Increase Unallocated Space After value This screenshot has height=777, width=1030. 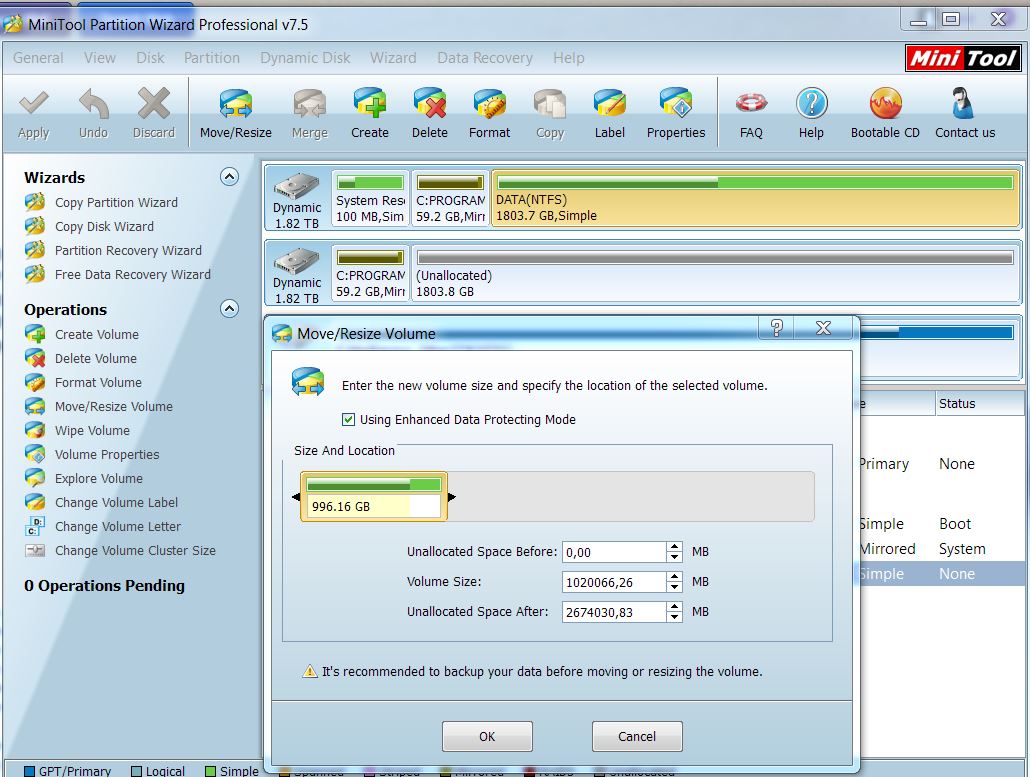tap(675, 606)
